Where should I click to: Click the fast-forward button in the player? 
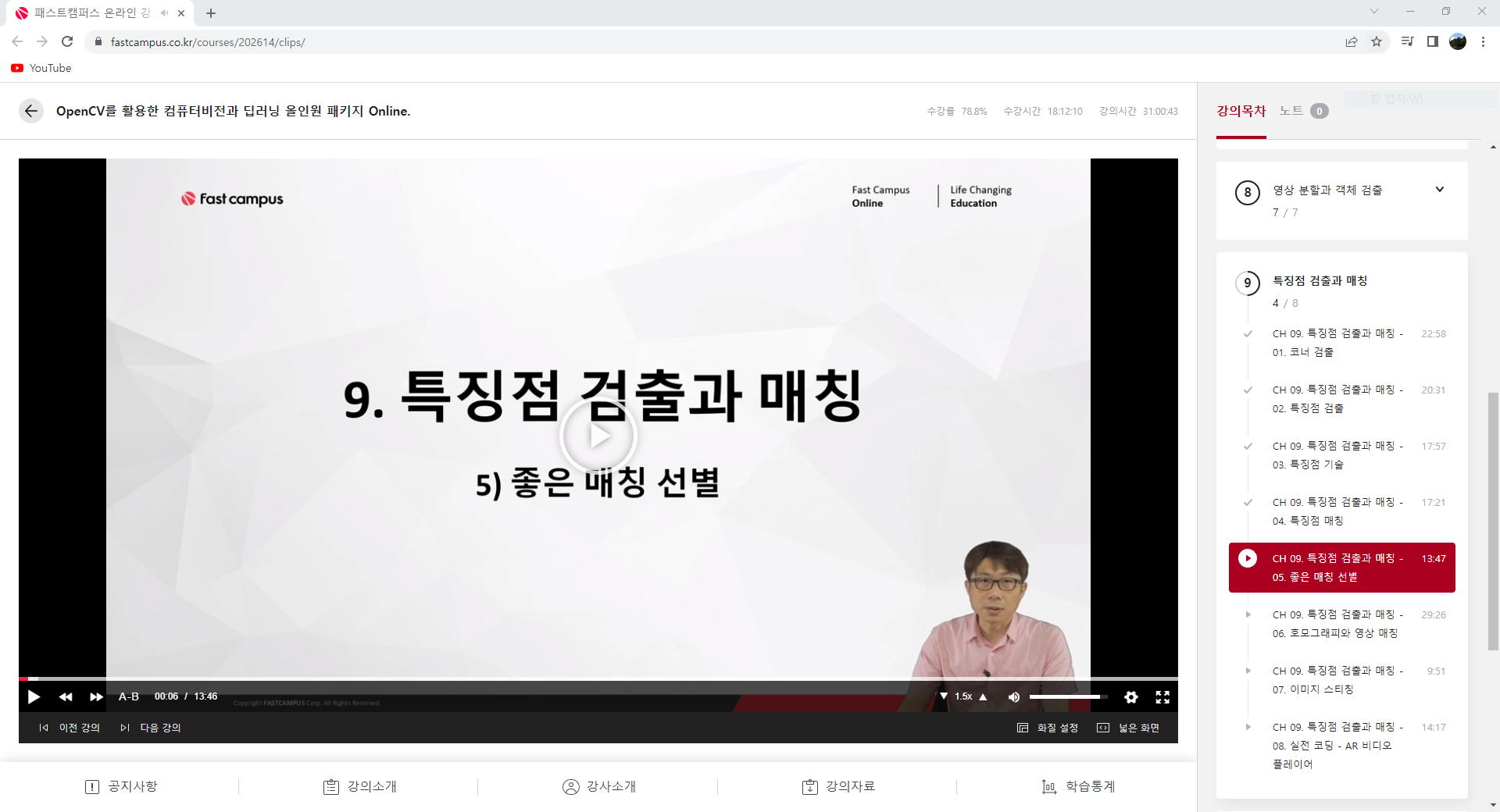[x=96, y=696]
